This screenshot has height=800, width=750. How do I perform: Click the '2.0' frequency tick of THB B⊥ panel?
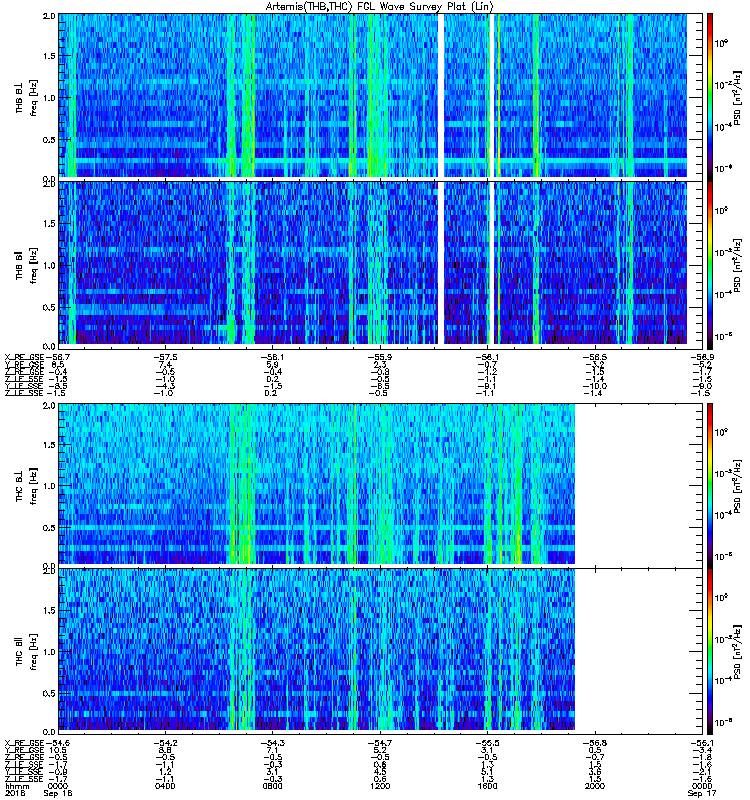(49, 16)
